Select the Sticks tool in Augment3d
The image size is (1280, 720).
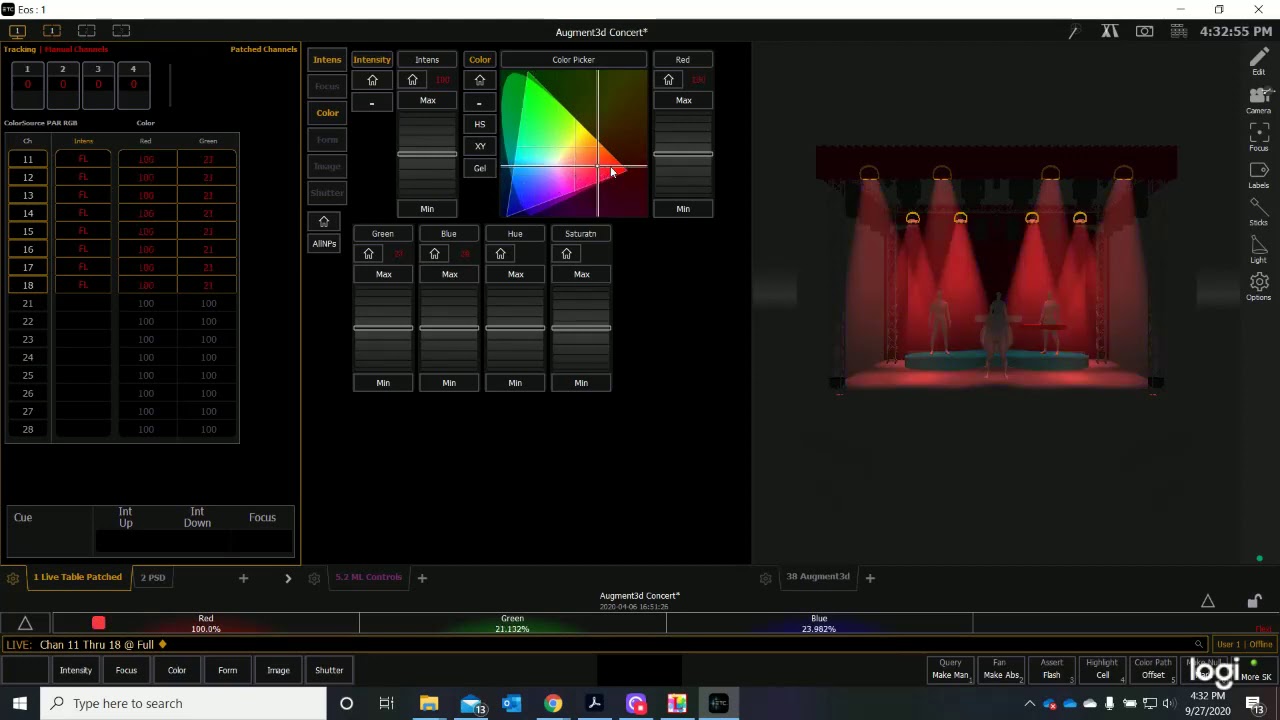tap(1258, 211)
